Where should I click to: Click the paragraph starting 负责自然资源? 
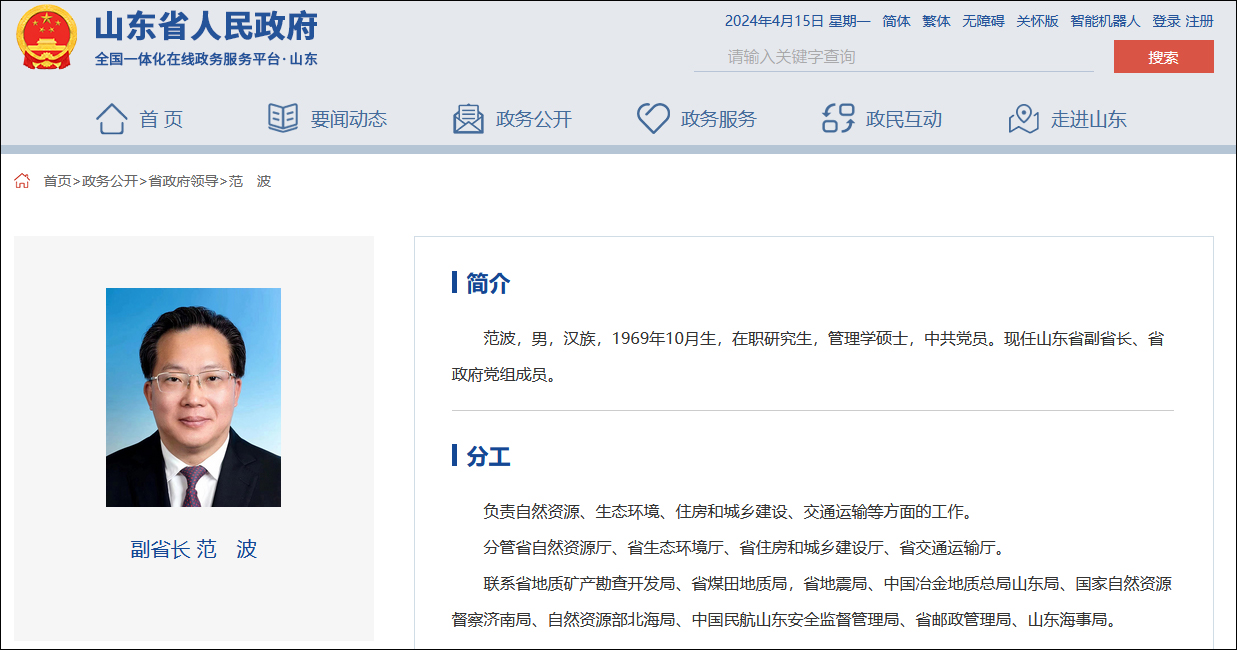(x=729, y=512)
